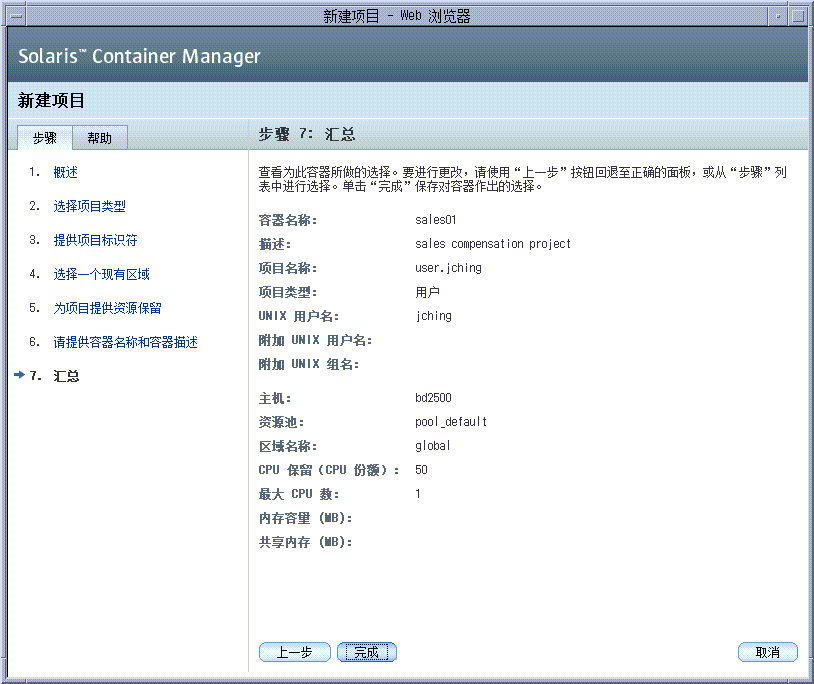Select current step 7 汇总
The width and height of the screenshot is (814, 684).
coord(66,376)
